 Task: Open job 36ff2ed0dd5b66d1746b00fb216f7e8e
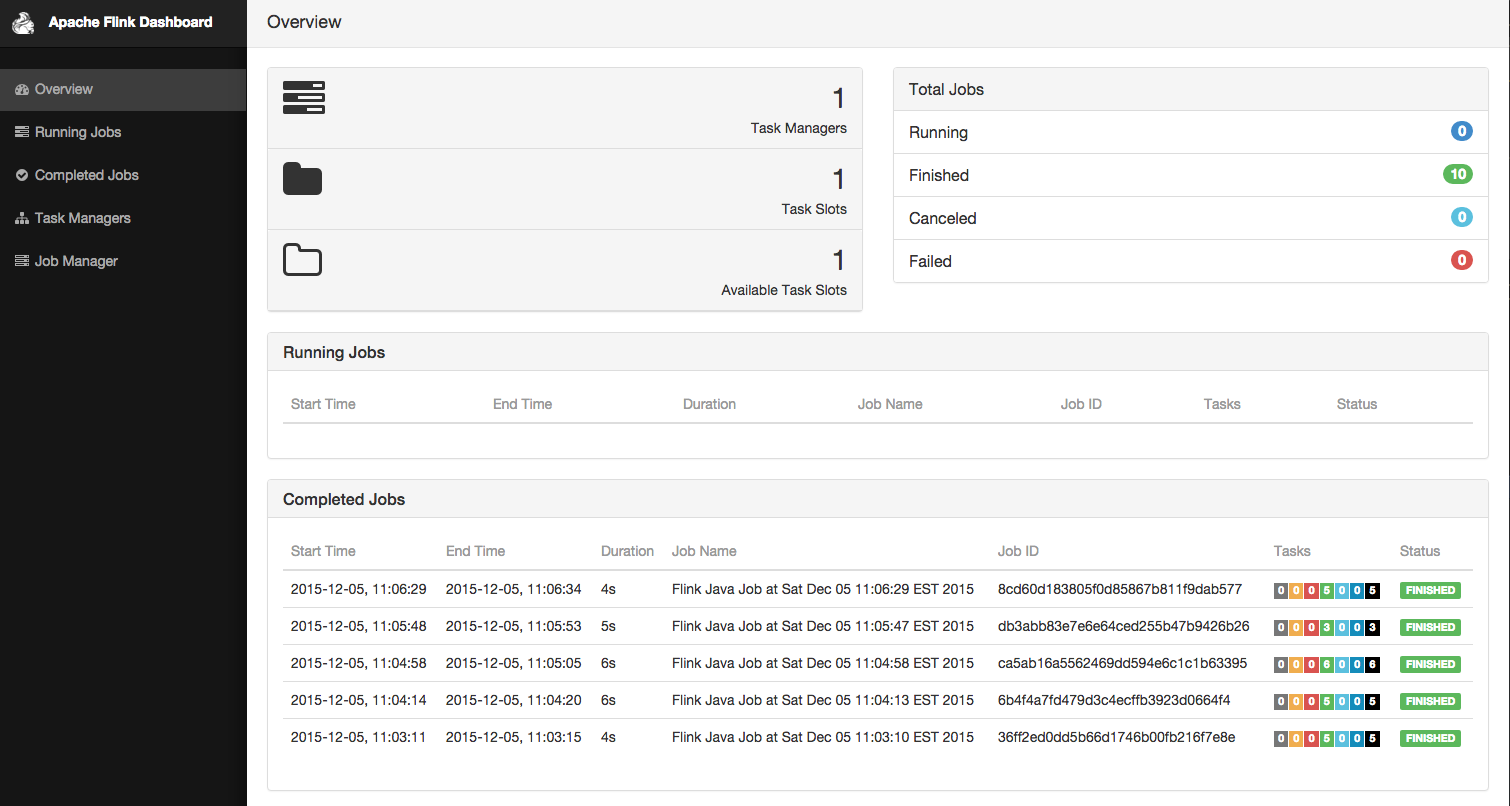pyautogui.click(x=1116, y=737)
